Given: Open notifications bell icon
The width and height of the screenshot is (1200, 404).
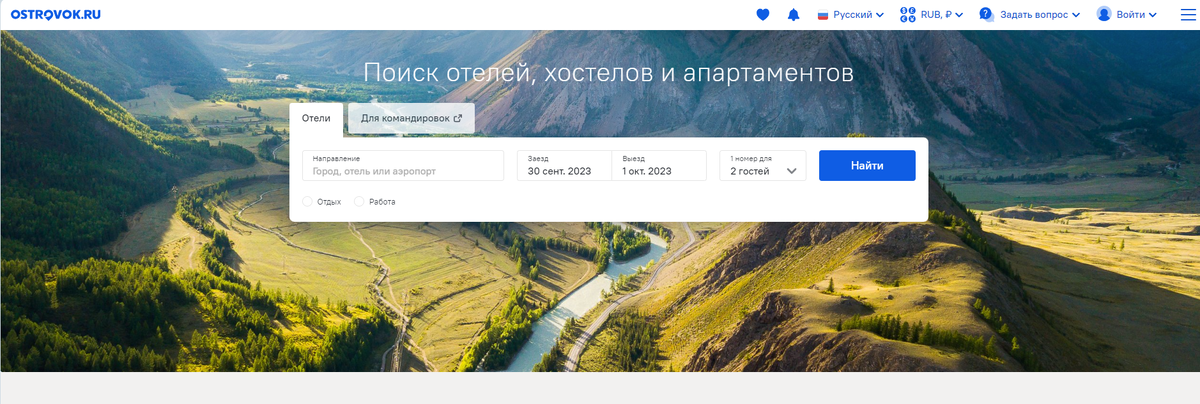Looking at the screenshot, I should [794, 15].
